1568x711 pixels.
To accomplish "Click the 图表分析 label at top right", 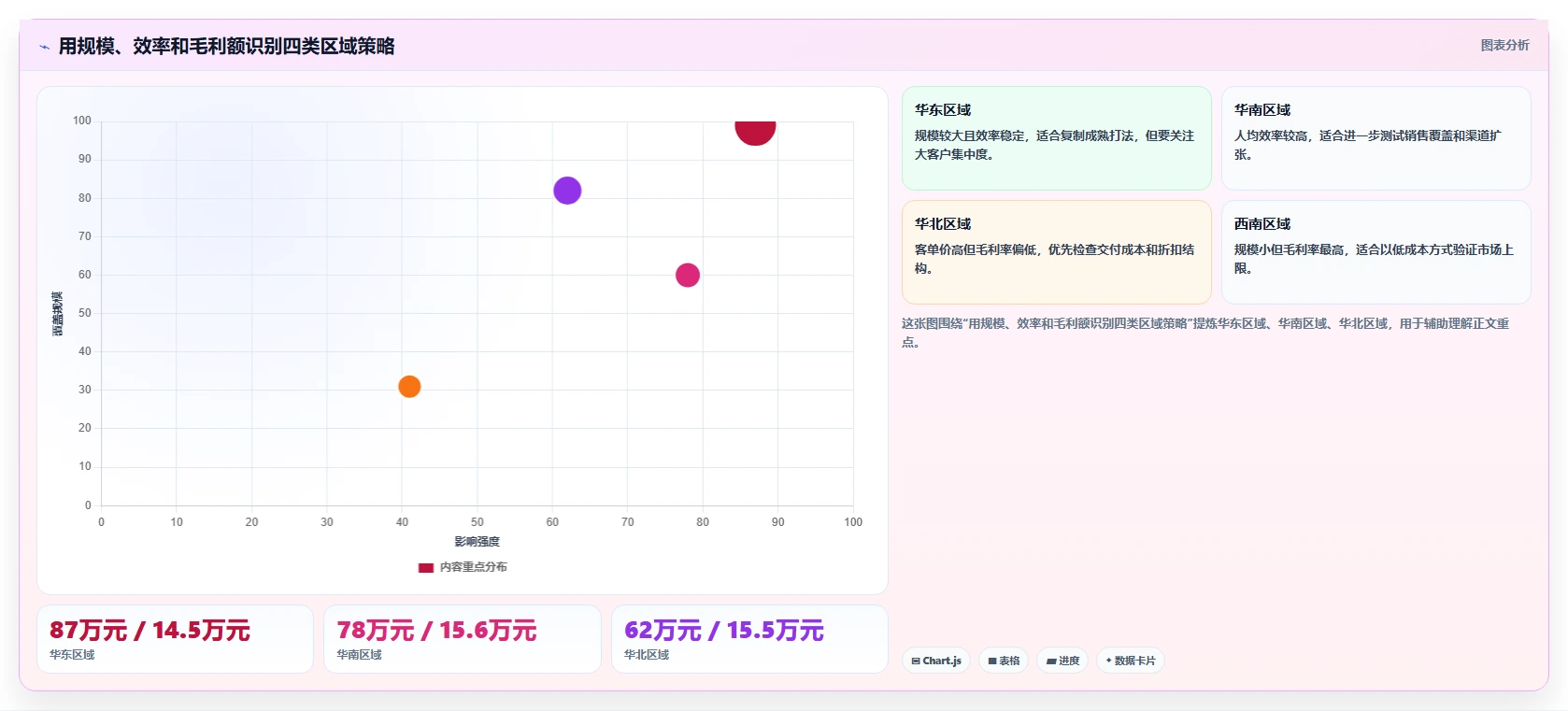I will 1504,45.
